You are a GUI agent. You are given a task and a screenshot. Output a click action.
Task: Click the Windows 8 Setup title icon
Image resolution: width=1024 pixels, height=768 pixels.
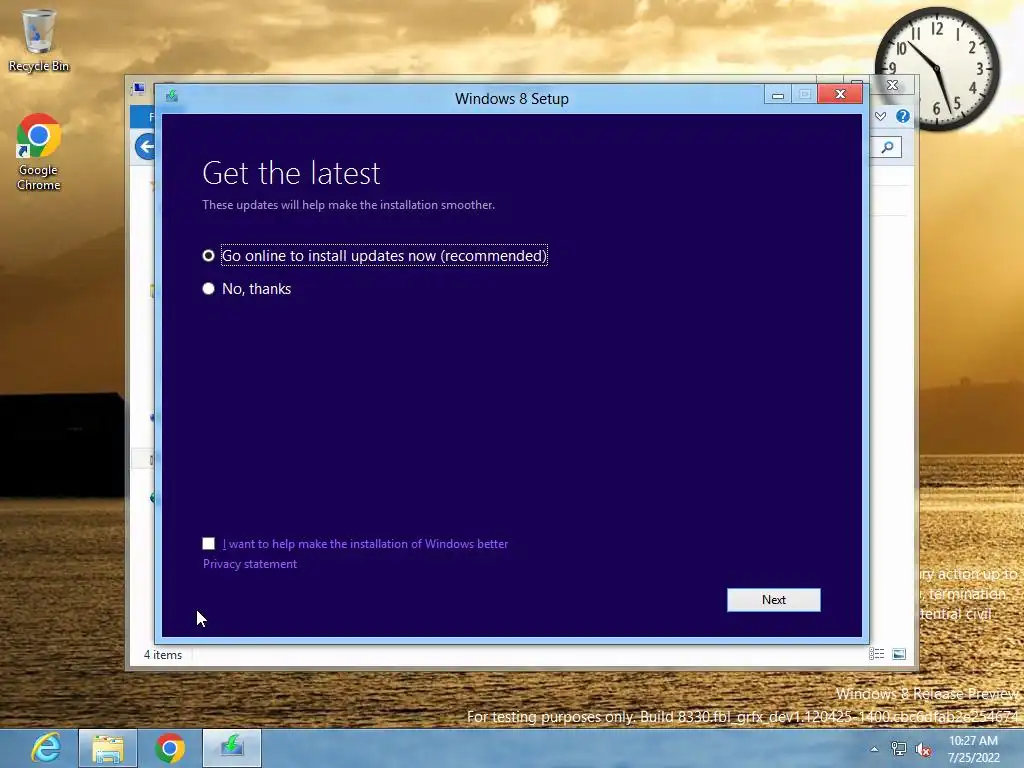[172, 96]
